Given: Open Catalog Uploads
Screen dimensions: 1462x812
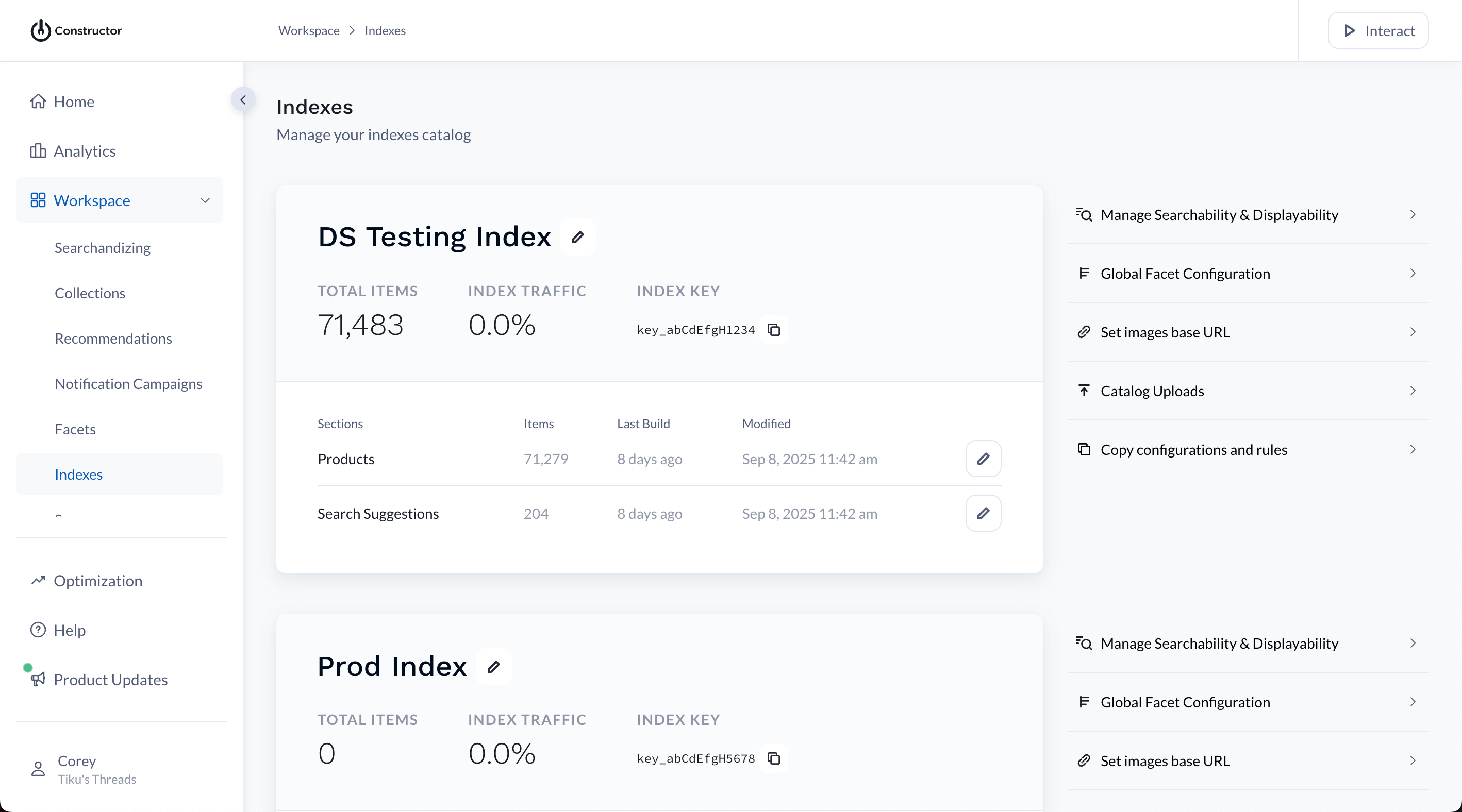Looking at the screenshot, I should click(1248, 391).
